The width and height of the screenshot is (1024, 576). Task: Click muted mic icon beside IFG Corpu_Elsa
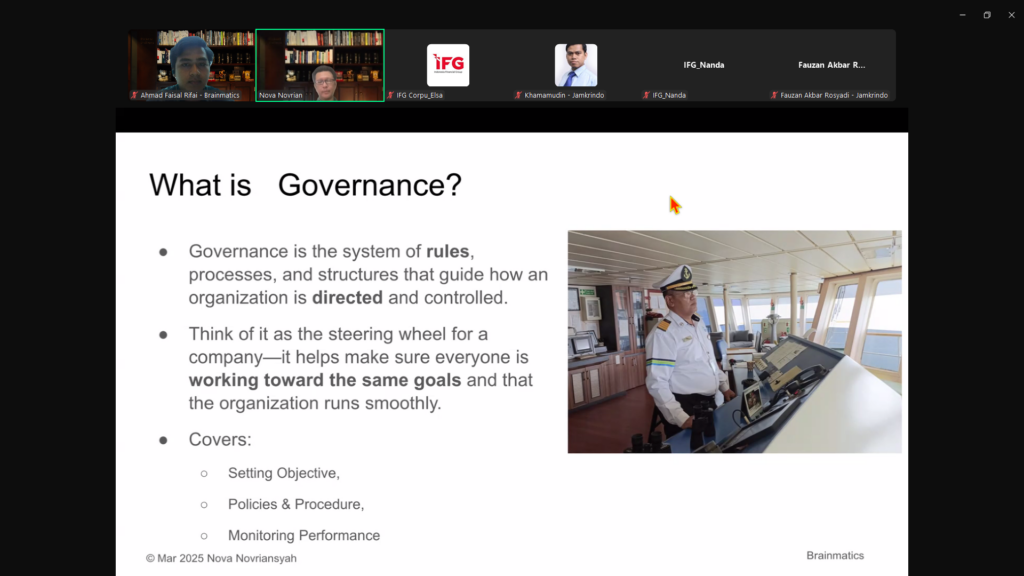[x=391, y=95]
